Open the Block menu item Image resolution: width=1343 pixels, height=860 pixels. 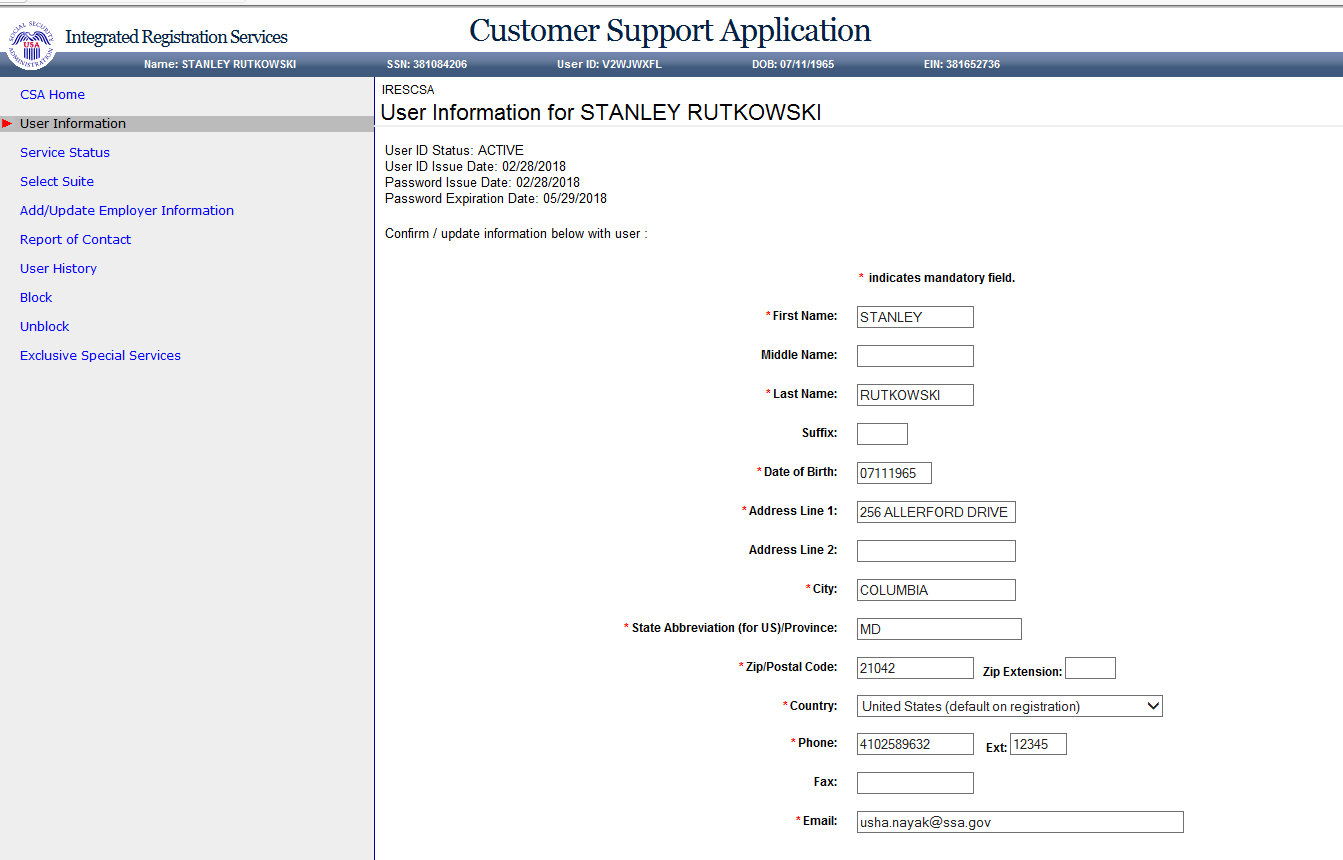36,298
